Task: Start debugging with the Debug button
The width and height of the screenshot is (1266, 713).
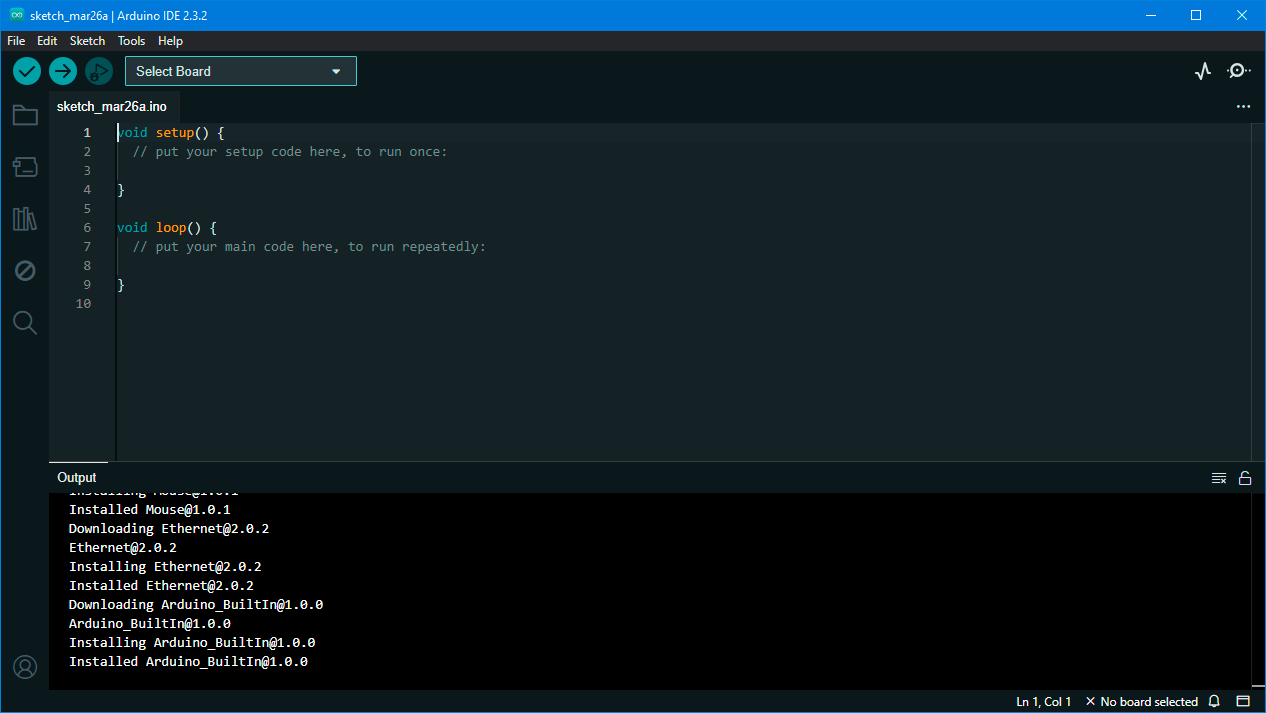Action: (99, 71)
